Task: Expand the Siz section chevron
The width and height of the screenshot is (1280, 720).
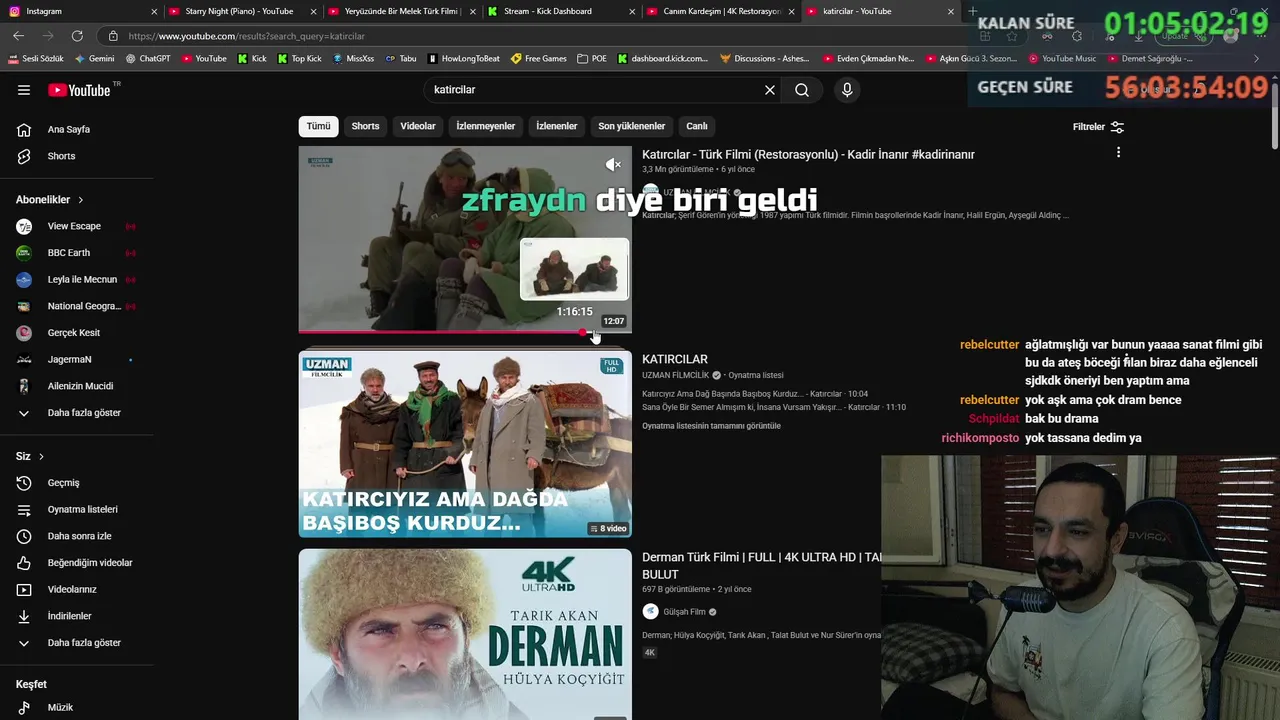Action: pyautogui.click(x=41, y=456)
